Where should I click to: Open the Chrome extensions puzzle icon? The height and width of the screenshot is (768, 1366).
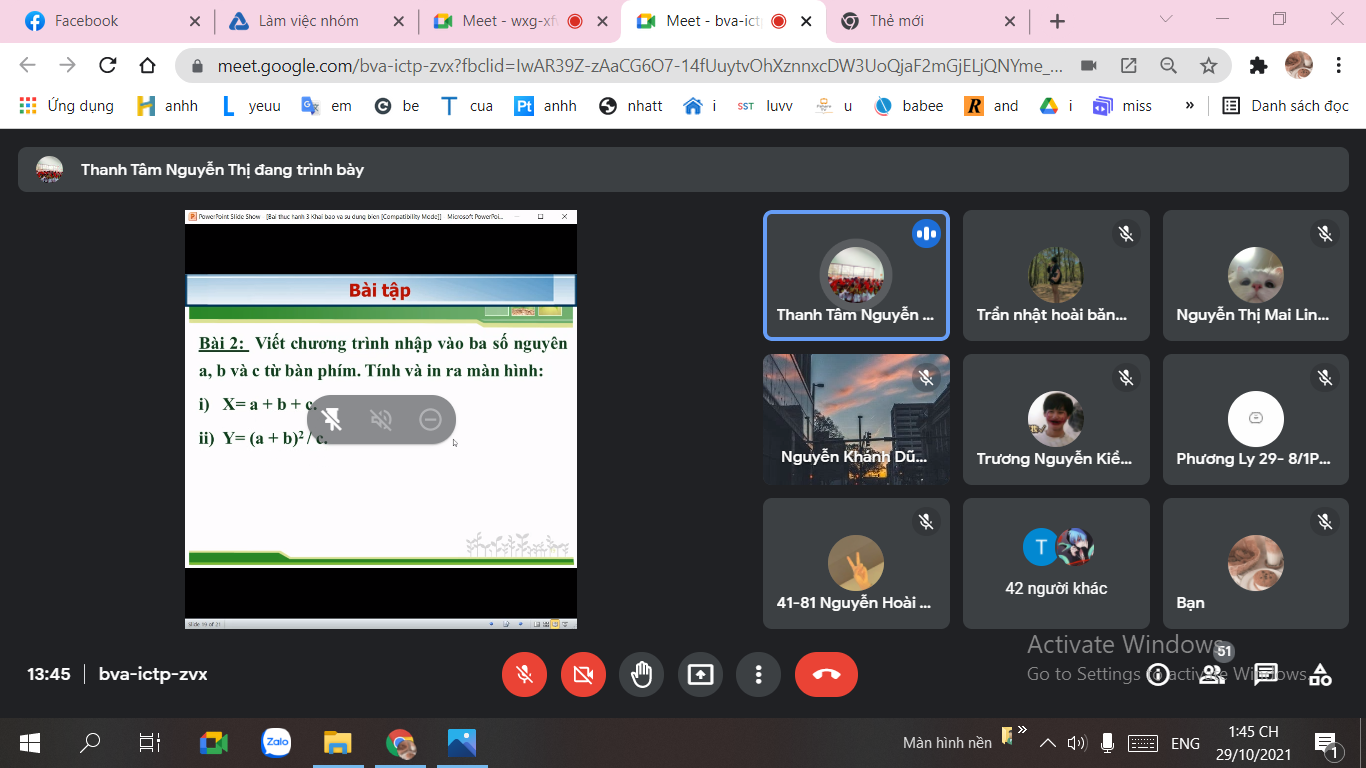1258,65
